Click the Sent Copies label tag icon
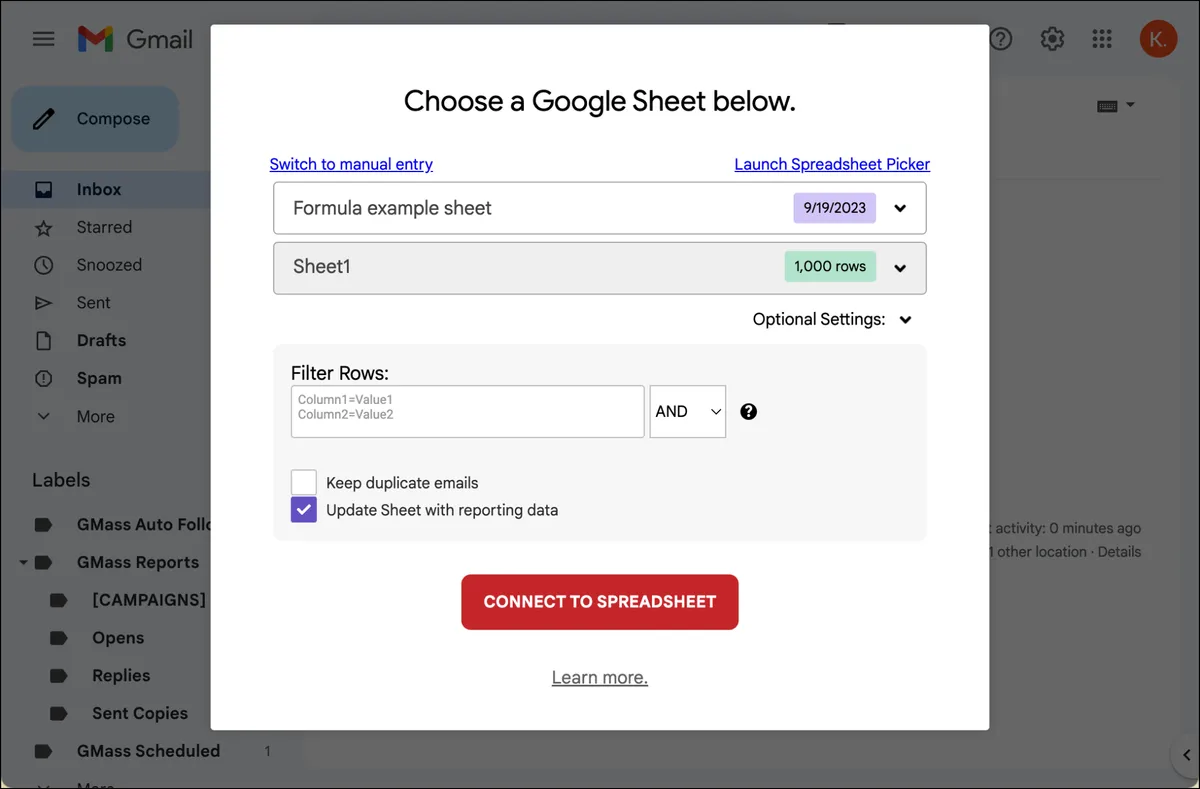The image size is (1200, 789). [x=59, y=714]
